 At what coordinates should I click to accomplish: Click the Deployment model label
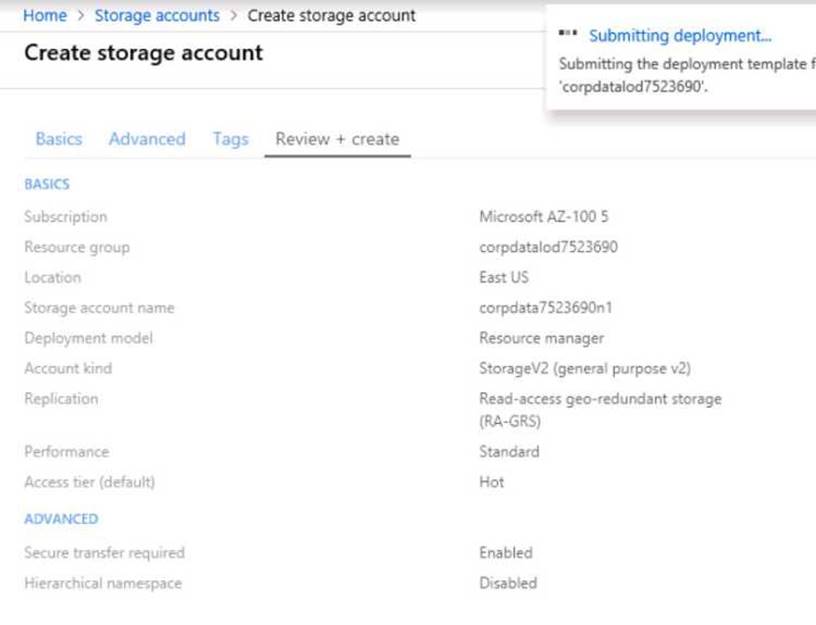coord(88,338)
